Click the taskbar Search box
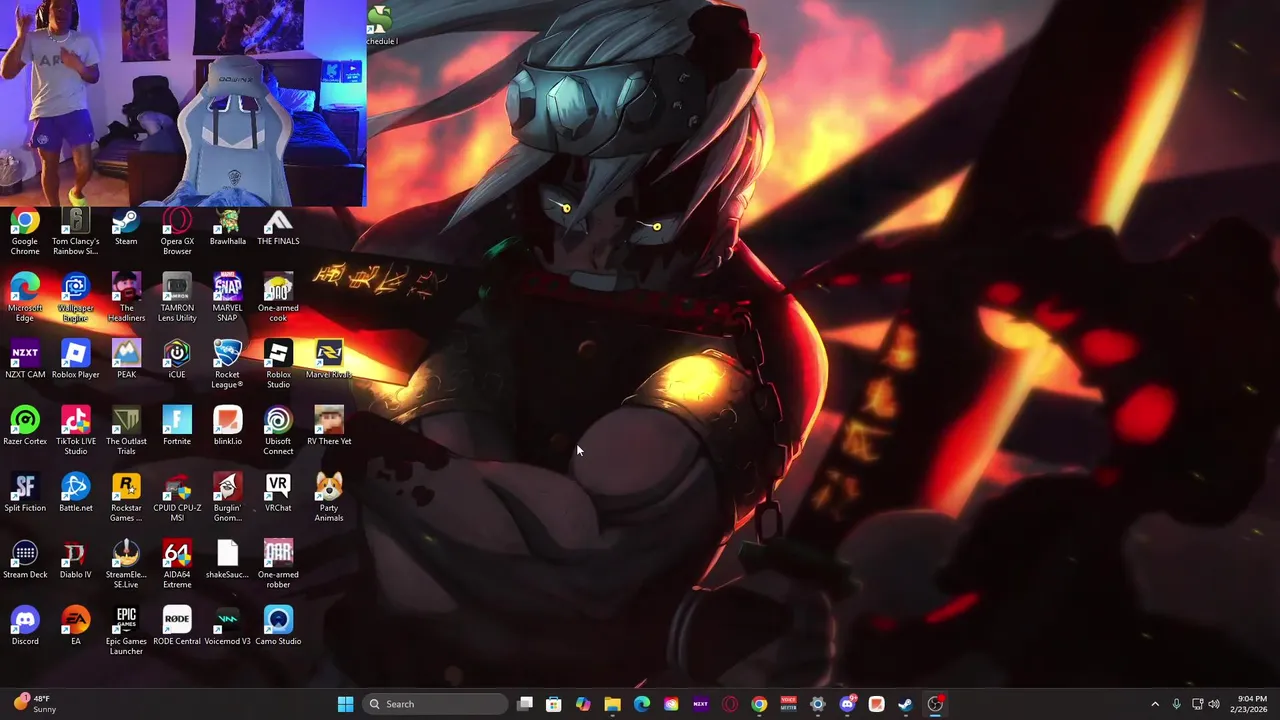 434,704
